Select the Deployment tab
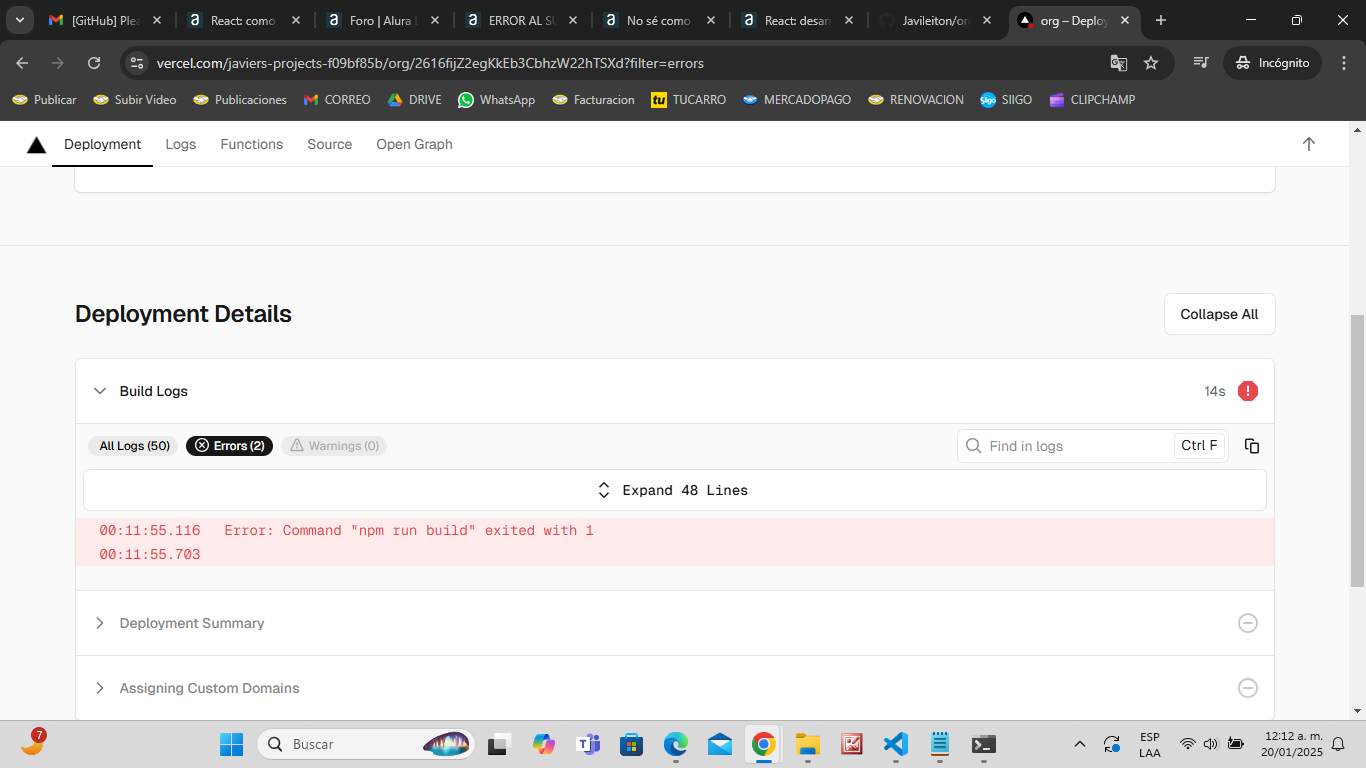Screen dimensions: 1366x768 [x=102, y=144]
